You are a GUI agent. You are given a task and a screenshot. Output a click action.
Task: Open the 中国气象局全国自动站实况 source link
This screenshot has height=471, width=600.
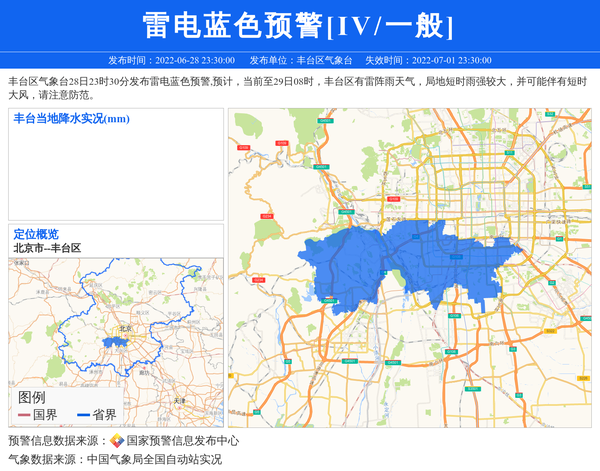[154, 459]
